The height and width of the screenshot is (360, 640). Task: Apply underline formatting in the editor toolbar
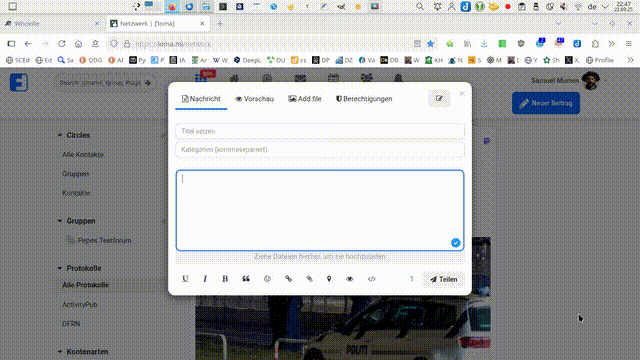[185, 279]
